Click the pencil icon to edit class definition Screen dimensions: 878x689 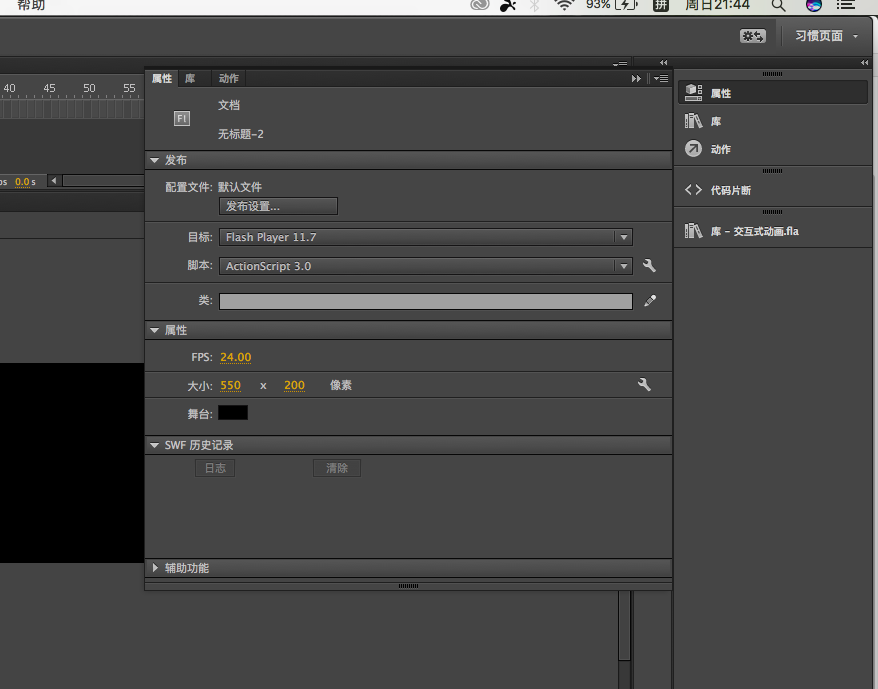650,301
